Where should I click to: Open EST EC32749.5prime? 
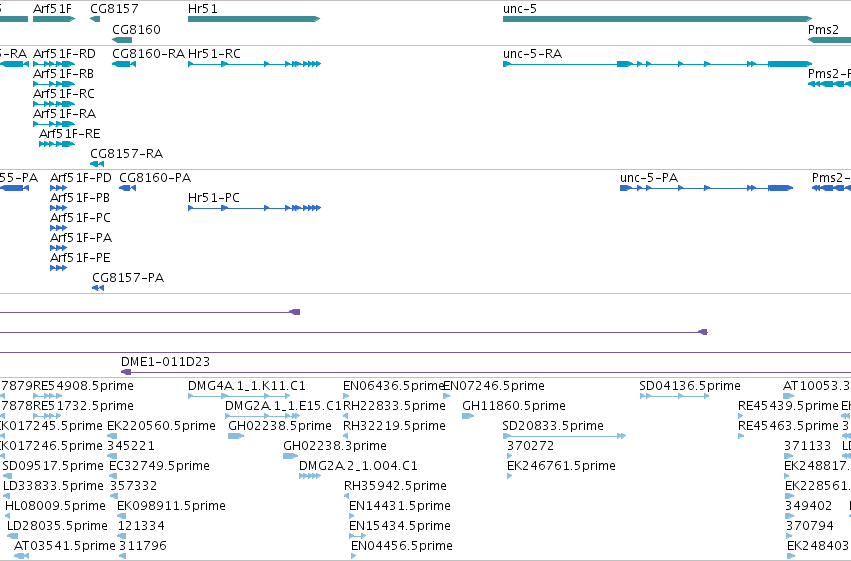159,466
